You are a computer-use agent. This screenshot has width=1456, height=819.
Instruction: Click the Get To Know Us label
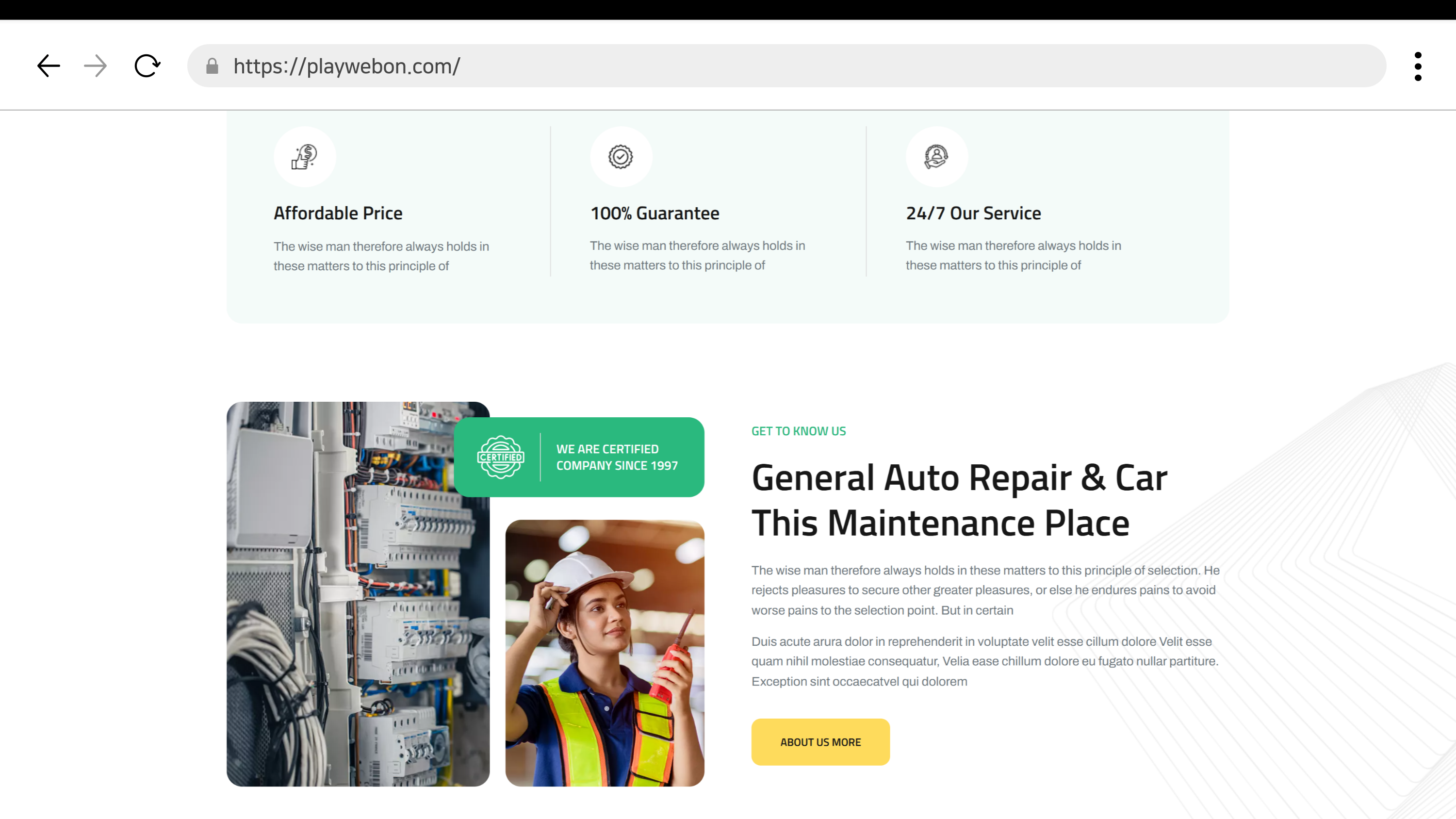pyautogui.click(x=798, y=431)
